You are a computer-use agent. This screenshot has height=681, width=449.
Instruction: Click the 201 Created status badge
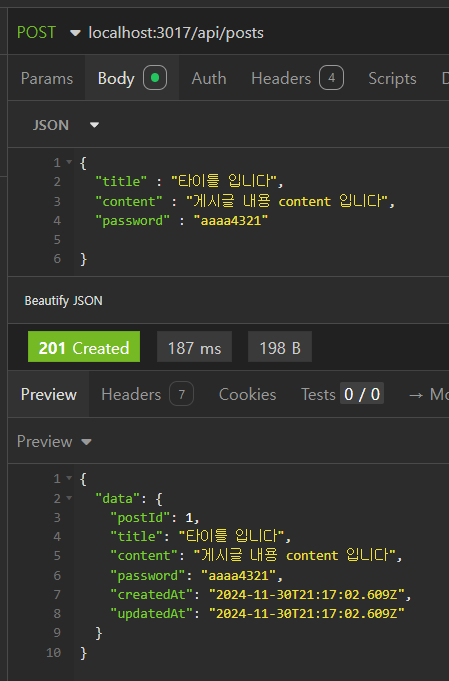tap(84, 347)
